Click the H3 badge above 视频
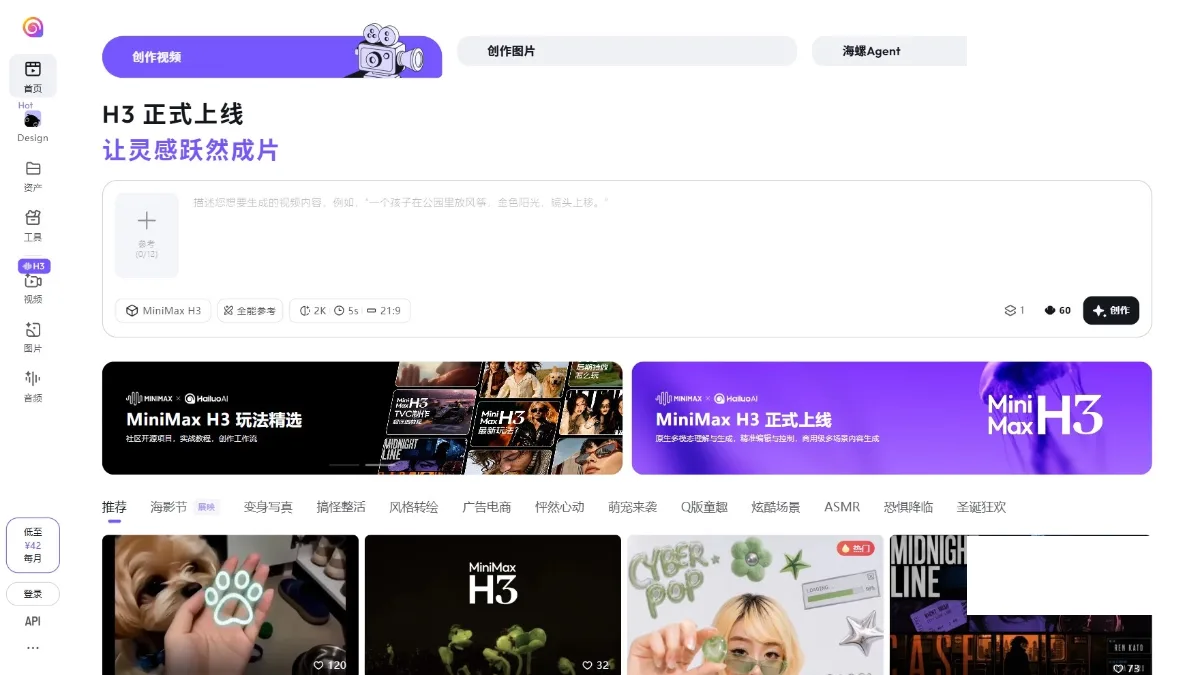1200x675 pixels. point(34,266)
